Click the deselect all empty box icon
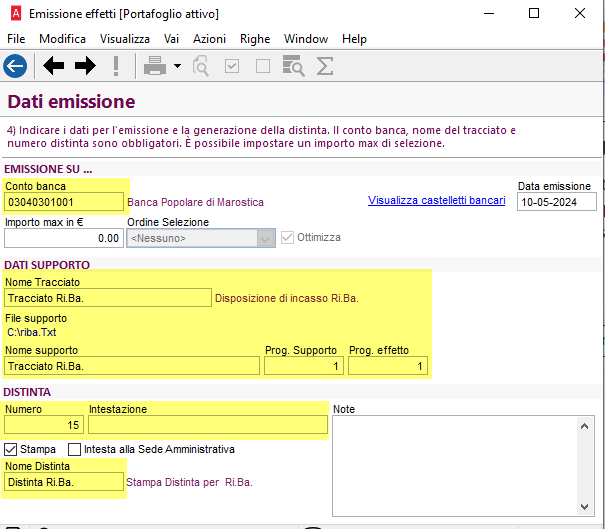This screenshot has width=605, height=529. pos(263,66)
